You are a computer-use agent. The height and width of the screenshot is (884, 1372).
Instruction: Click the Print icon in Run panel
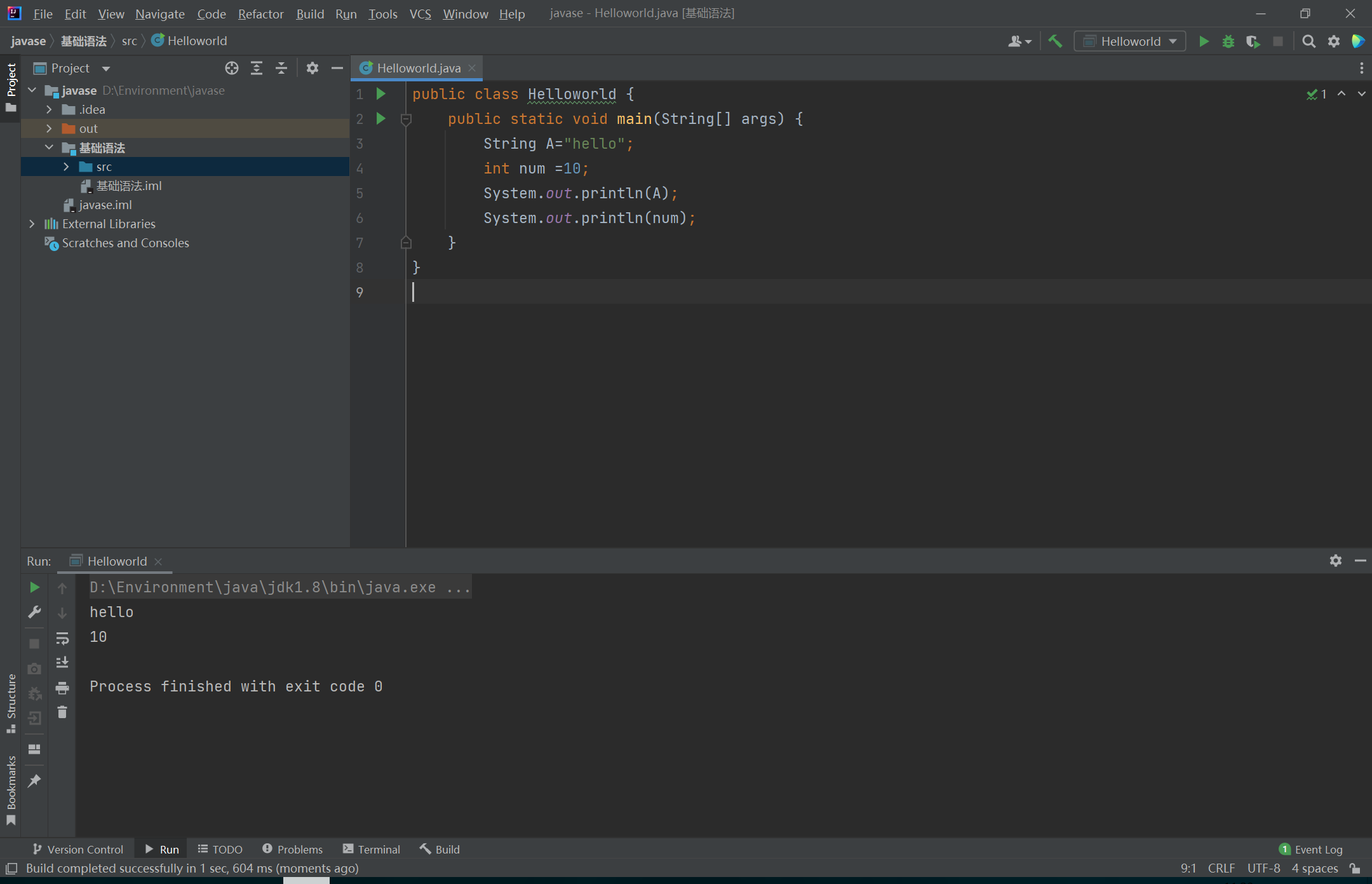click(x=62, y=688)
